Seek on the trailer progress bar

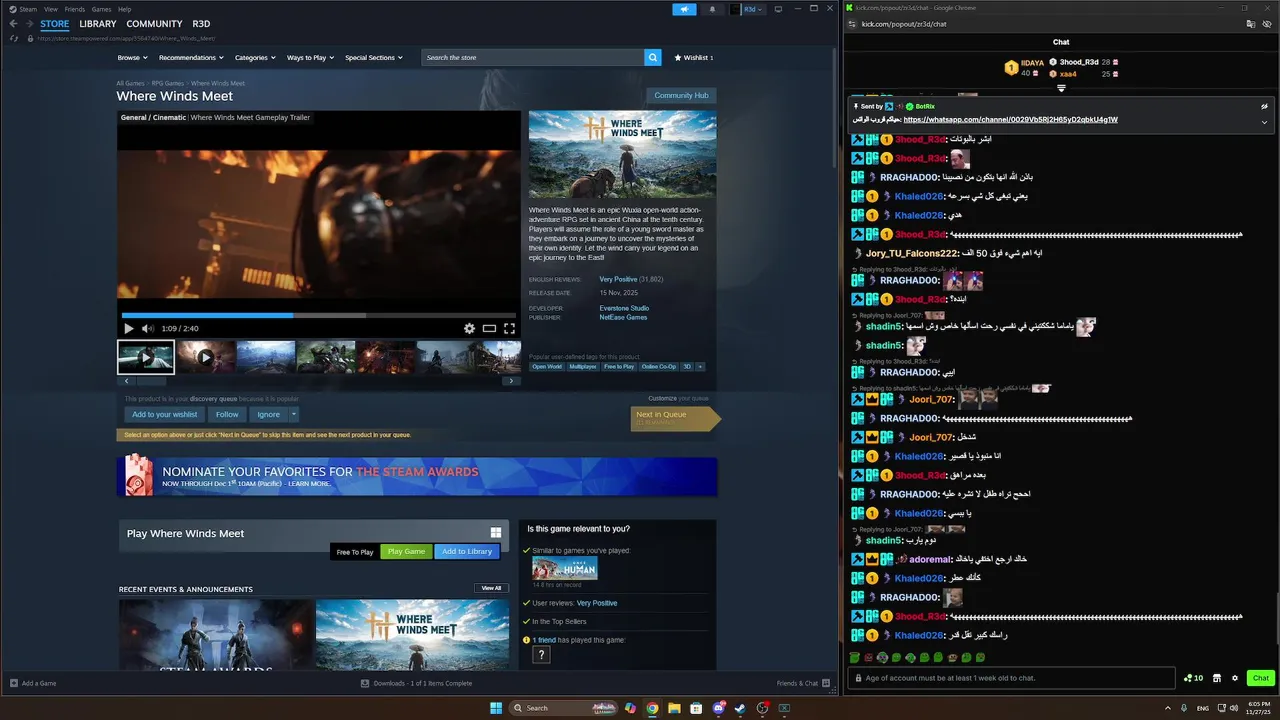(x=319, y=315)
